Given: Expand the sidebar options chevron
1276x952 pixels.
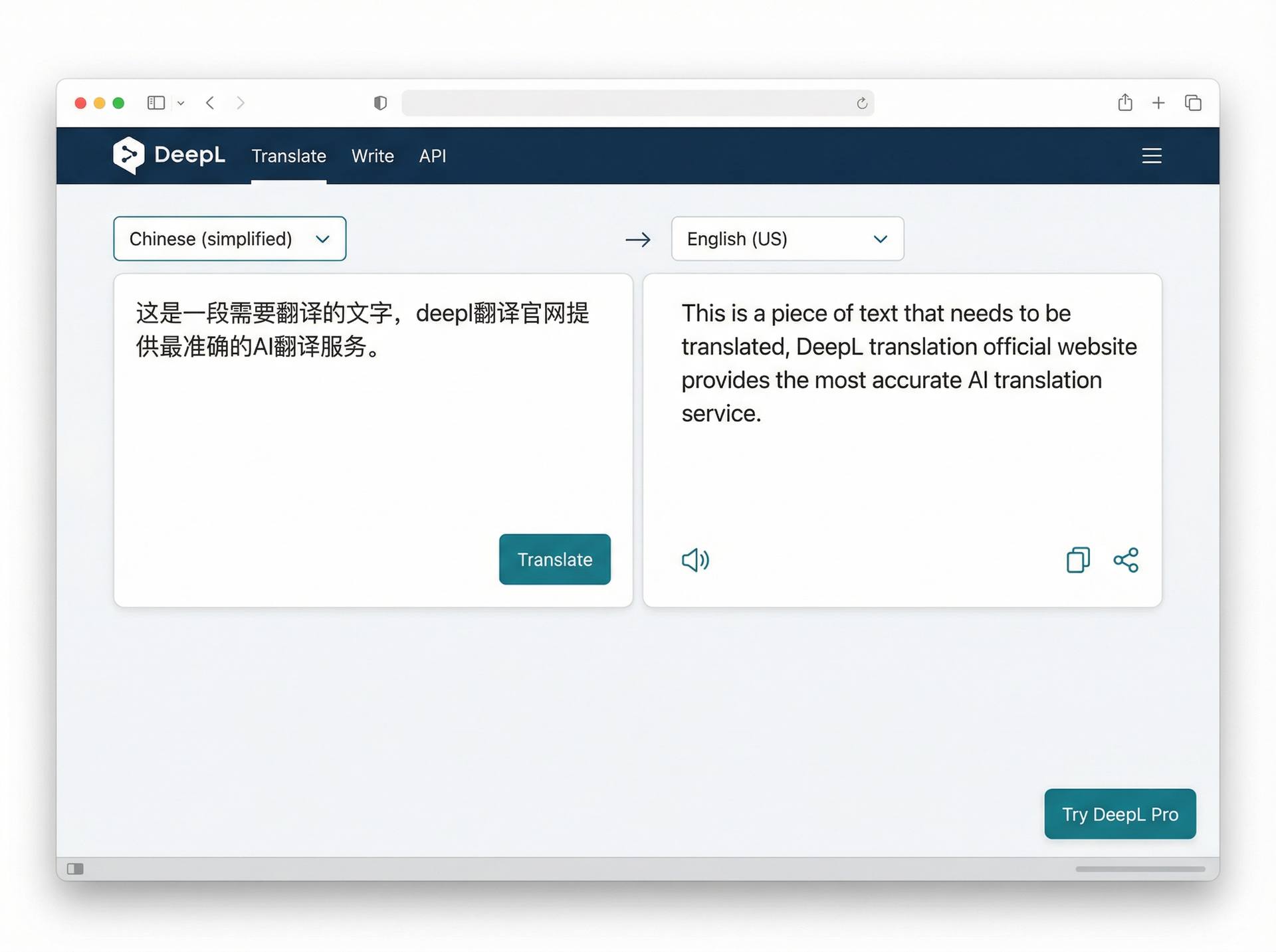Looking at the screenshot, I should coord(181,103).
